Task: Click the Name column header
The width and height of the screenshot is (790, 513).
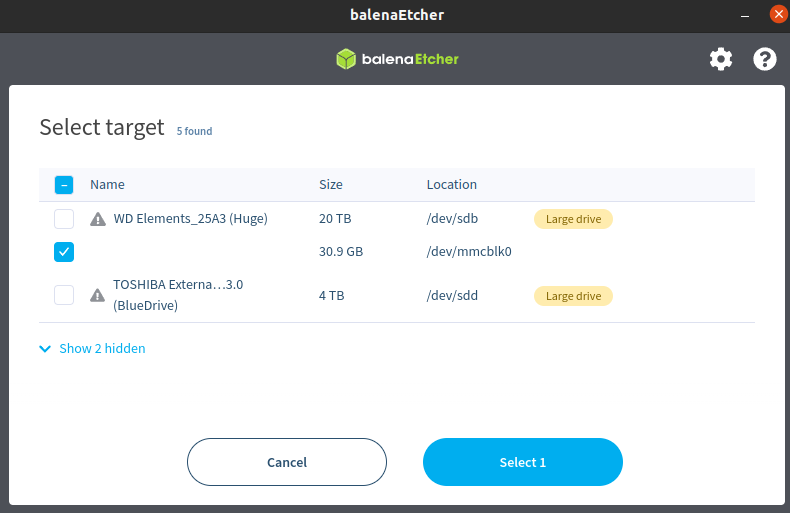Action: [x=107, y=185]
